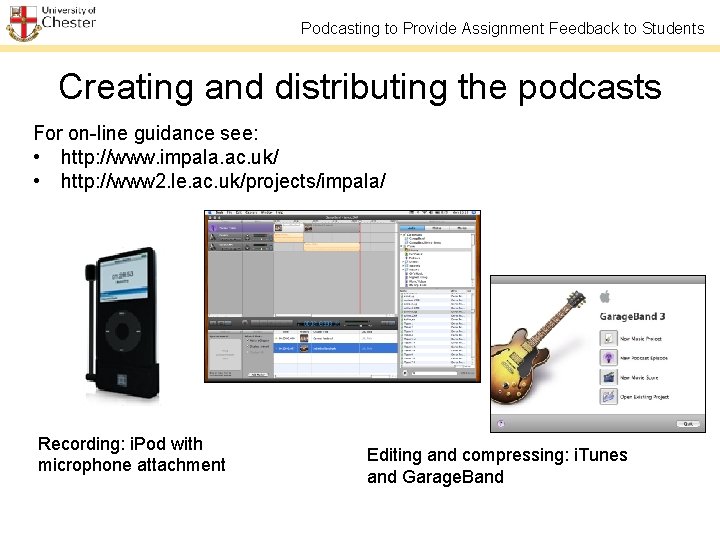This screenshot has height=540, width=720.
Task: Click the second voice track header icon
Action: pyautogui.click(x=213, y=247)
